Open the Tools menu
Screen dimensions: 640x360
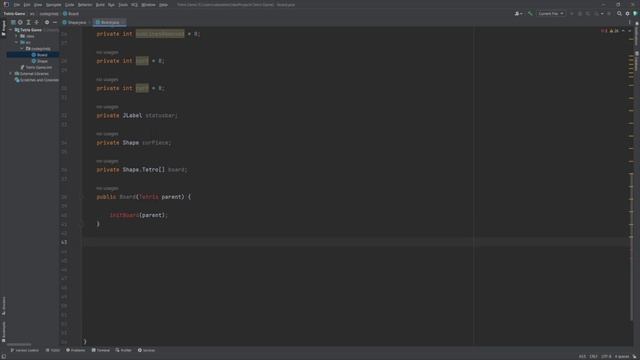click(x=123, y=5)
